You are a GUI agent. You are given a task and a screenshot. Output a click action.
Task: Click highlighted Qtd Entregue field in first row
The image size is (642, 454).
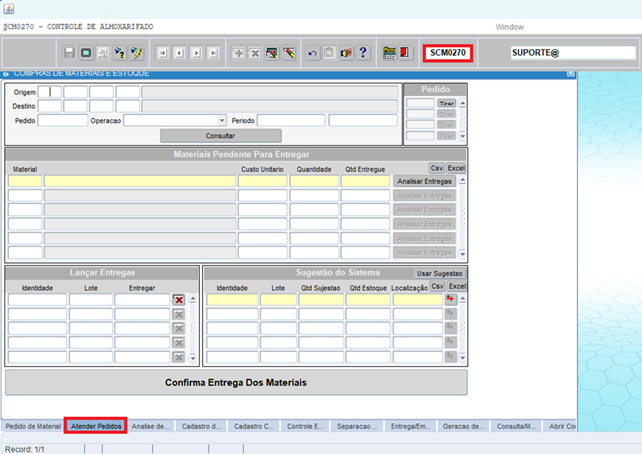[365, 181]
